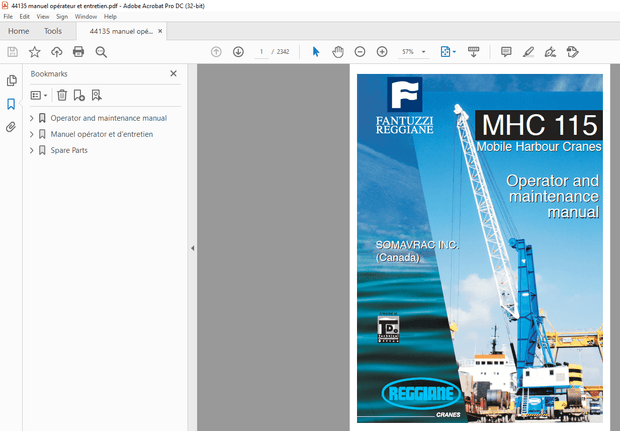Select the arrow Selection tool
The height and width of the screenshot is (431, 620).
click(x=316, y=52)
